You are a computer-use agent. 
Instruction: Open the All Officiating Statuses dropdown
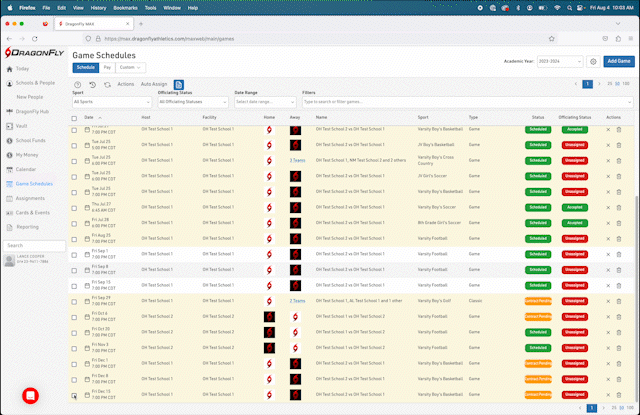tap(192, 101)
